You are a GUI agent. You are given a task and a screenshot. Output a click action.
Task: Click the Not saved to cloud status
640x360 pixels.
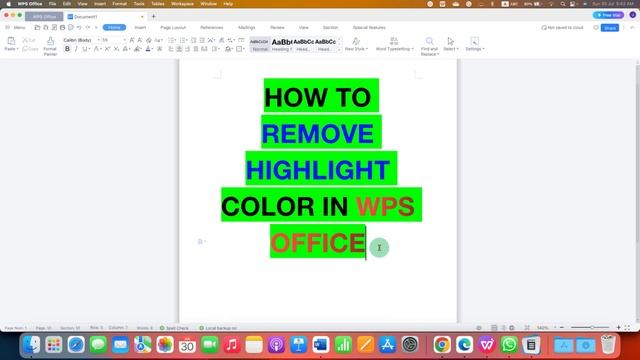(x=562, y=28)
